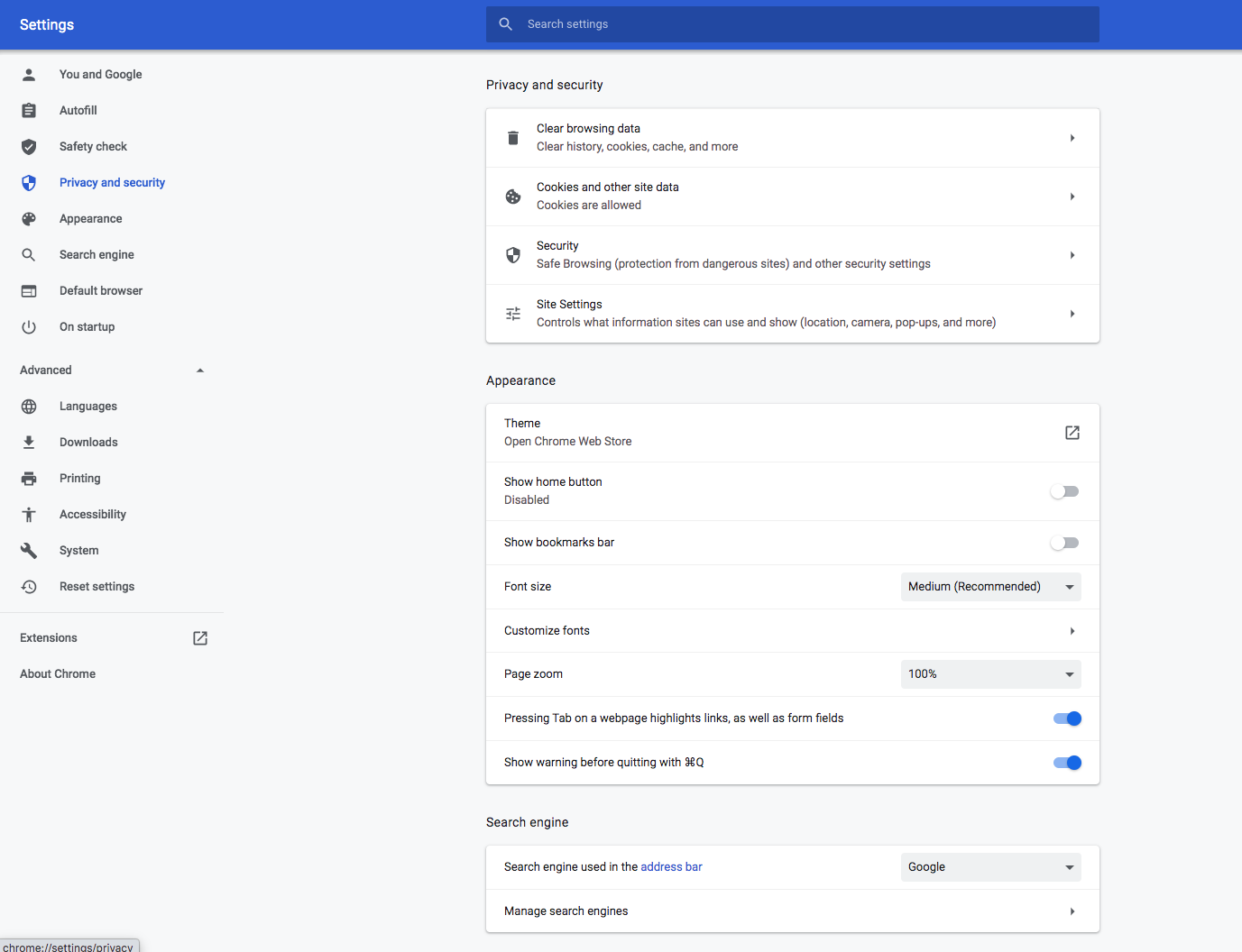1242x952 pixels.
Task: Select Privacy and security label in sidebar
Action: coord(113,183)
